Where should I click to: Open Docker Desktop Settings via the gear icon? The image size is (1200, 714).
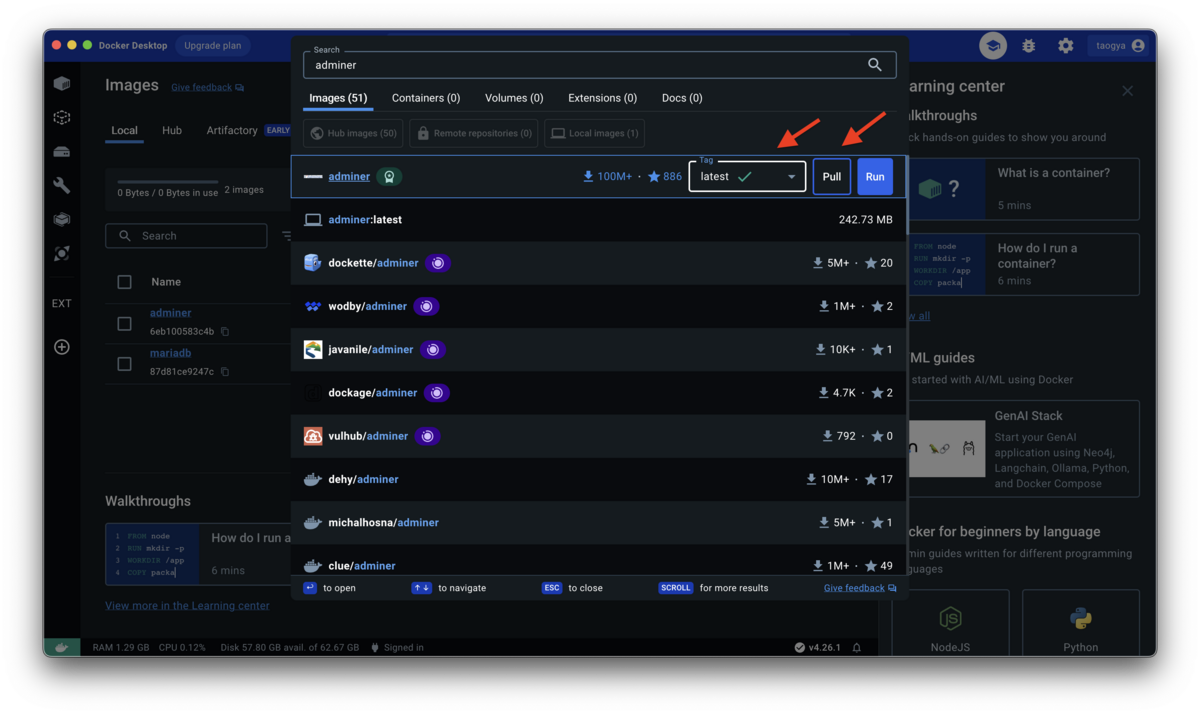1065,45
